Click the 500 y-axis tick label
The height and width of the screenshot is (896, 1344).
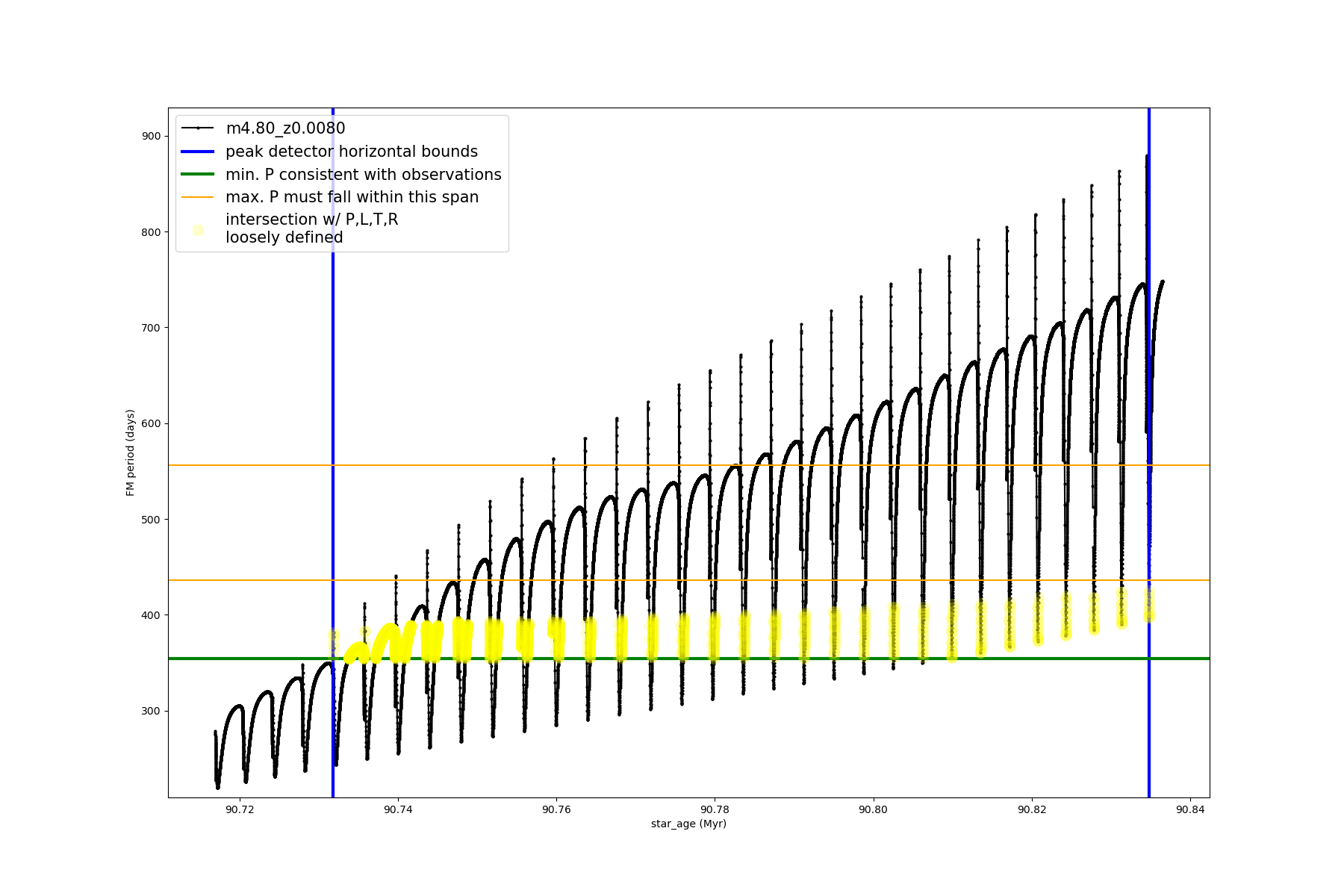coord(151,520)
